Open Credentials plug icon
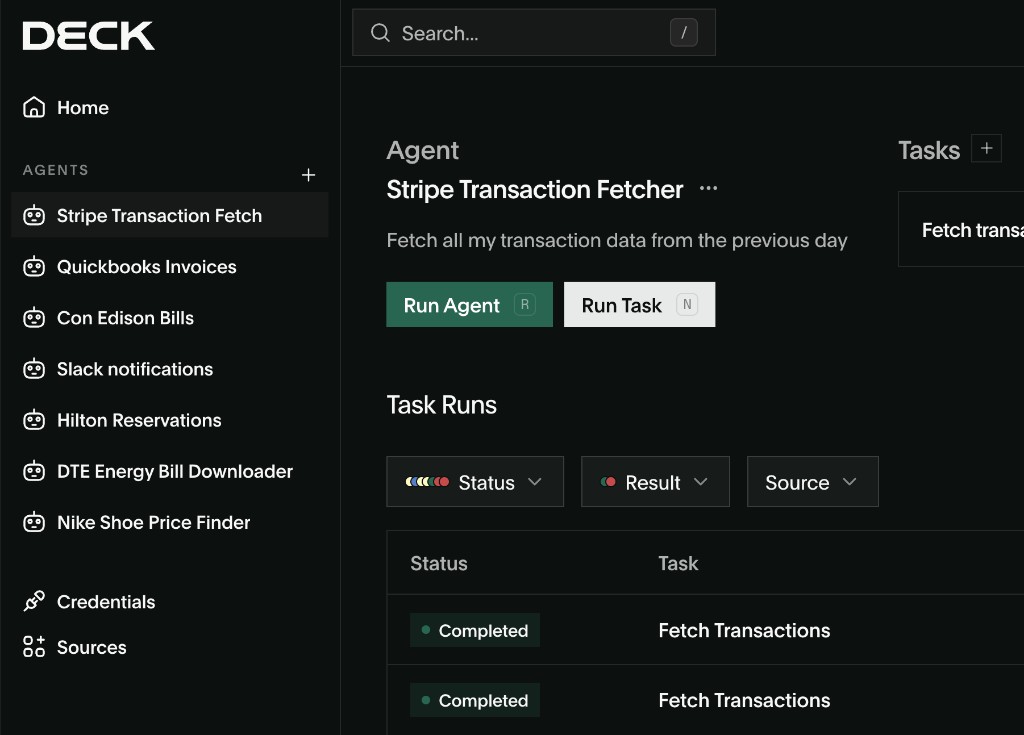This screenshot has width=1024, height=735. point(34,602)
